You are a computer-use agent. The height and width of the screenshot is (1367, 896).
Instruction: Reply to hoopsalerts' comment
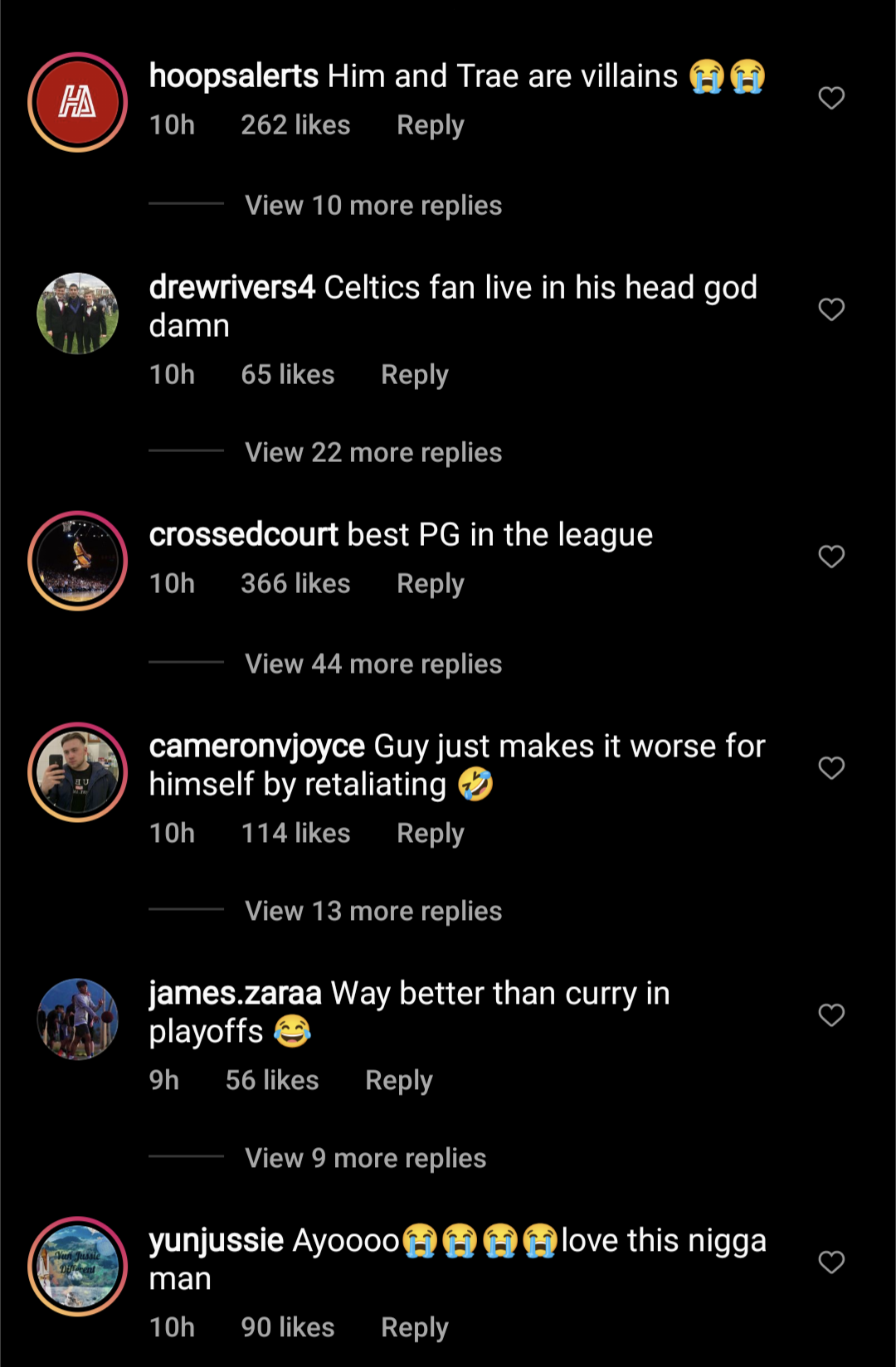click(x=430, y=125)
